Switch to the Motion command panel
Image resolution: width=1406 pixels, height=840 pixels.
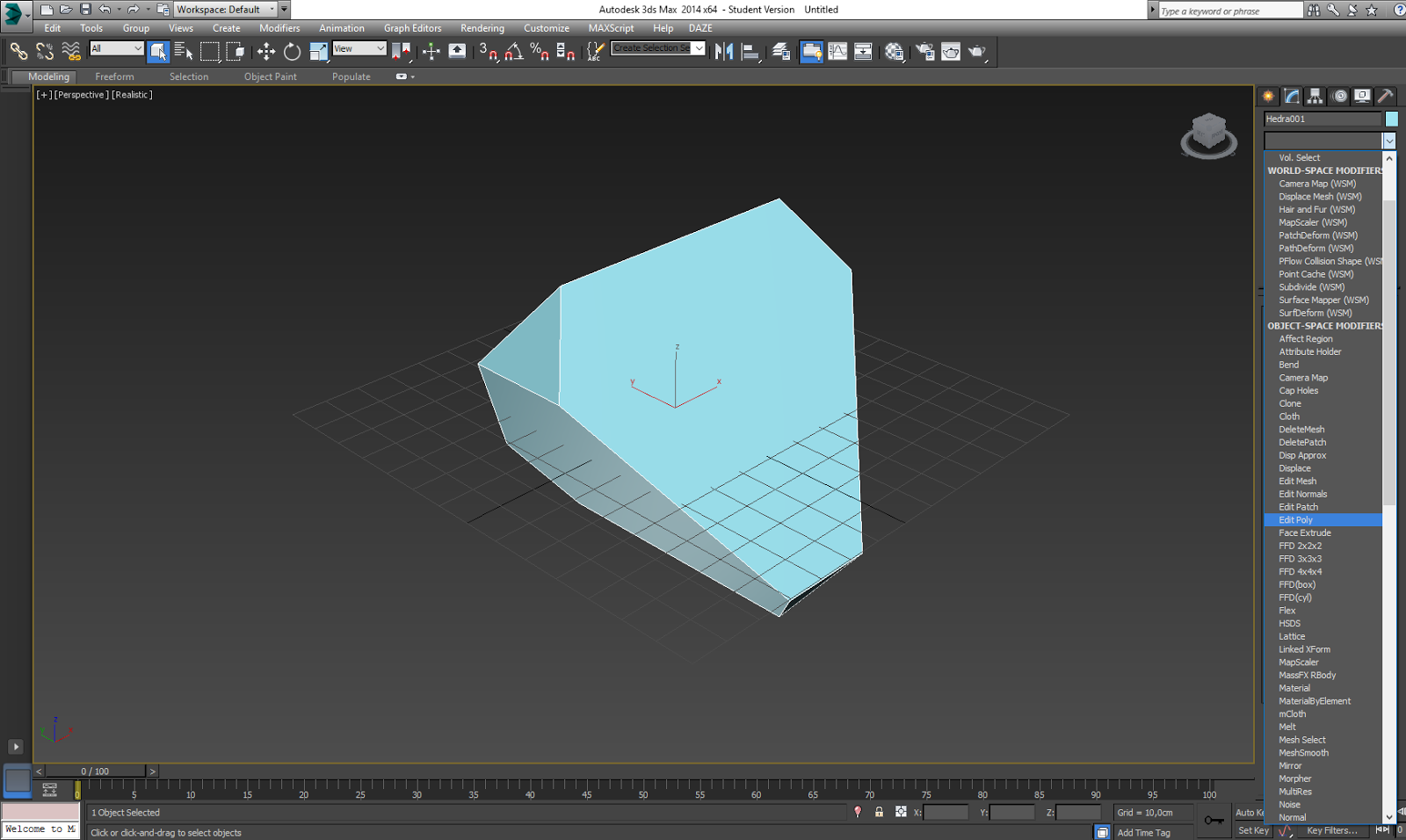[1338, 96]
